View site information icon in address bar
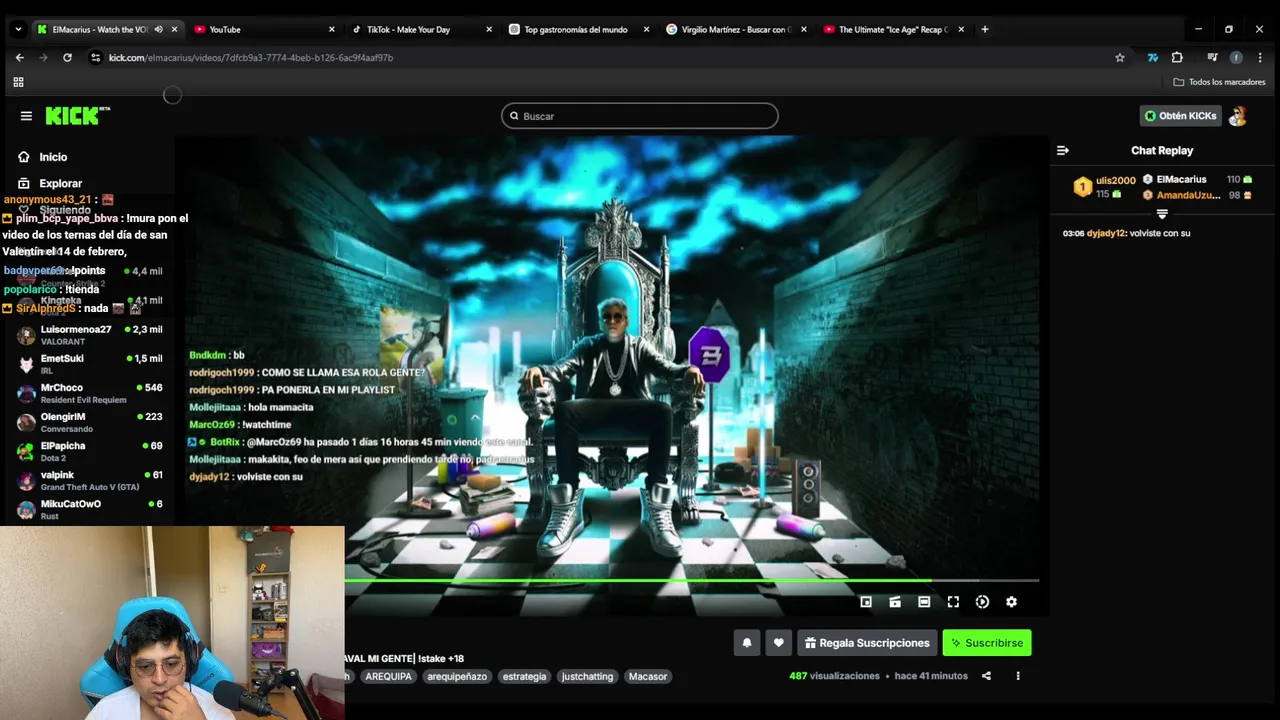1280x720 pixels. tap(95, 57)
